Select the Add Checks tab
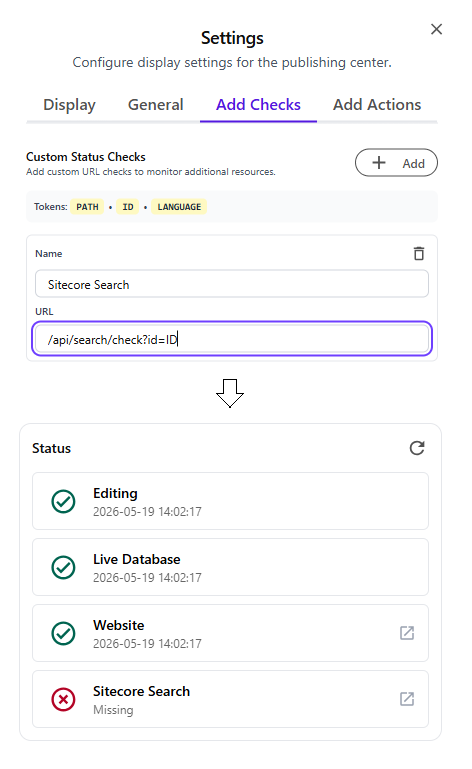Viewport: 472px width, 769px height. click(x=258, y=104)
